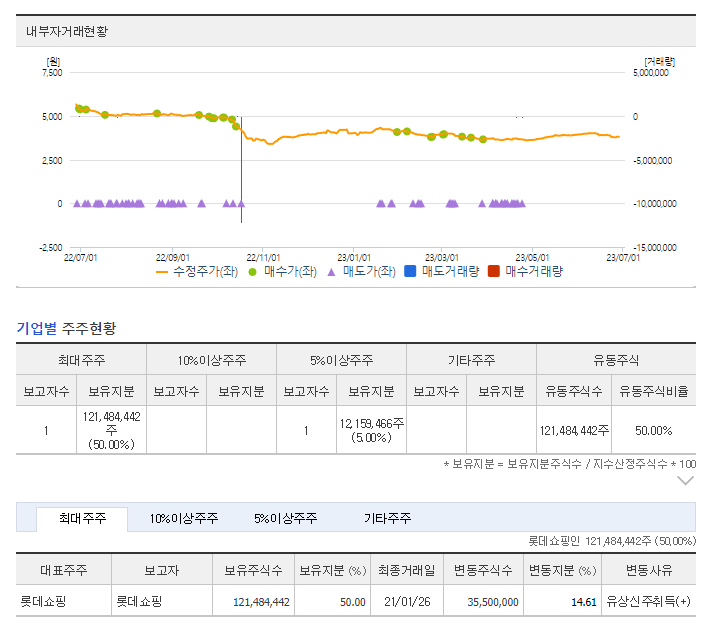This screenshot has height=624, width=711.
Task: Click the 매도가(좌) purple triangle legend icon
Action: point(331,272)
